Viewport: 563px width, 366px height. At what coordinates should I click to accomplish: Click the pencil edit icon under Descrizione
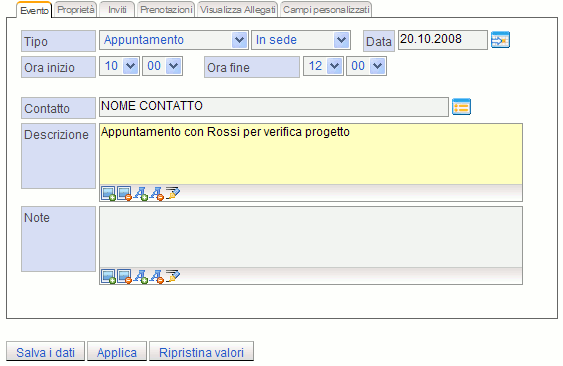(173, 193)
